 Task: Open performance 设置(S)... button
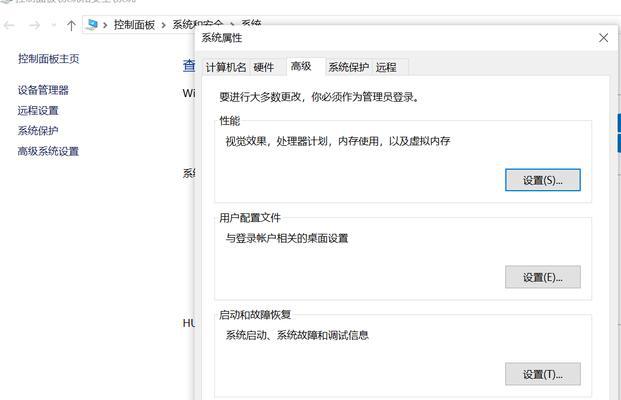coord(543,180)
